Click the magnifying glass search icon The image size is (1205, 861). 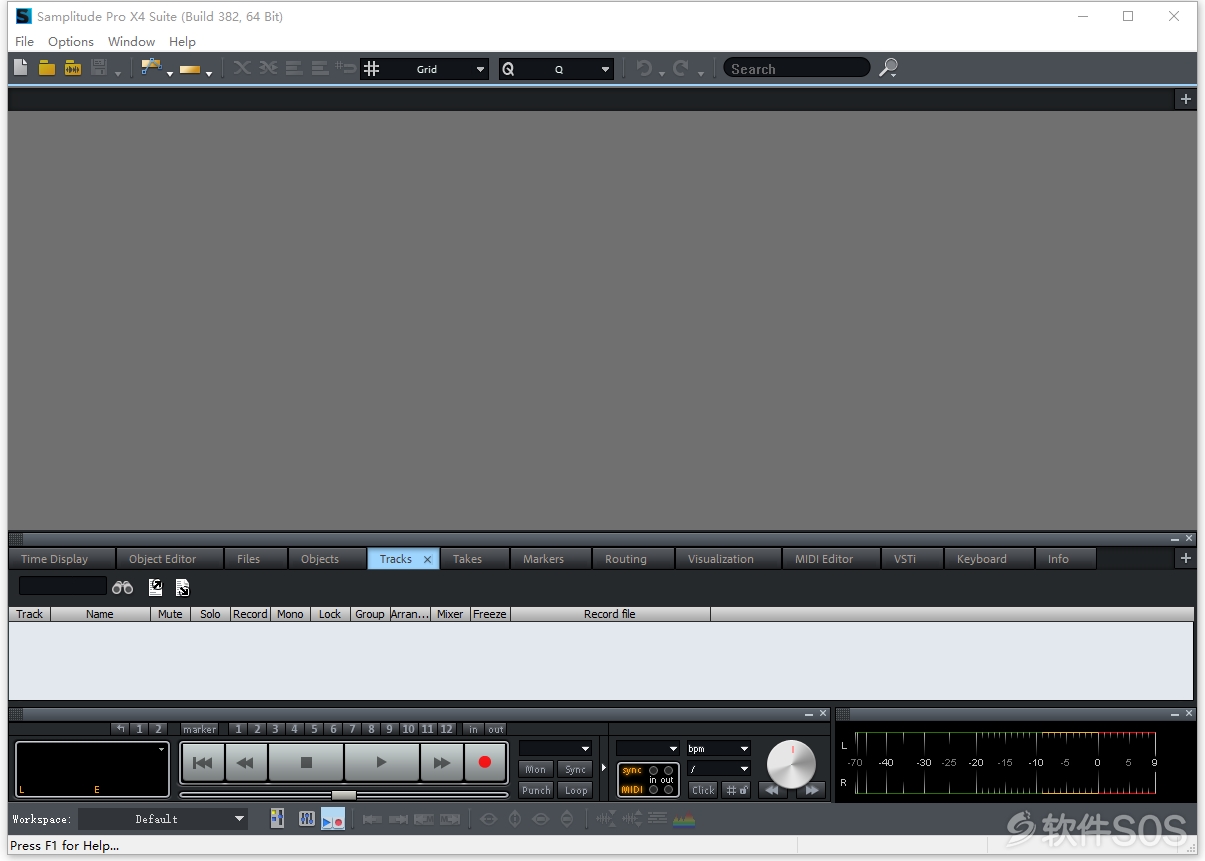tap(888, 68)
